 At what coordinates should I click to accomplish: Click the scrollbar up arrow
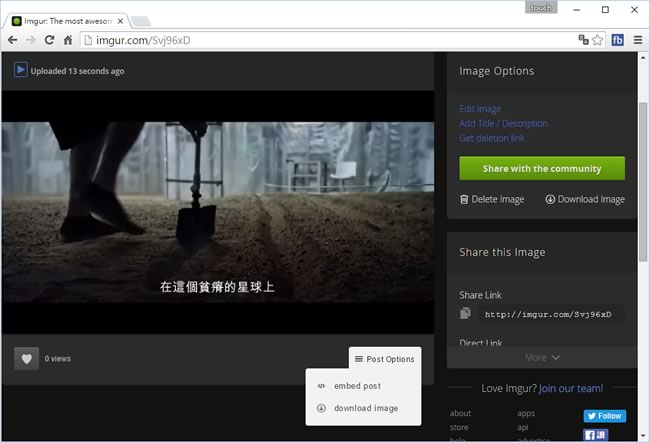pos(643,58)
